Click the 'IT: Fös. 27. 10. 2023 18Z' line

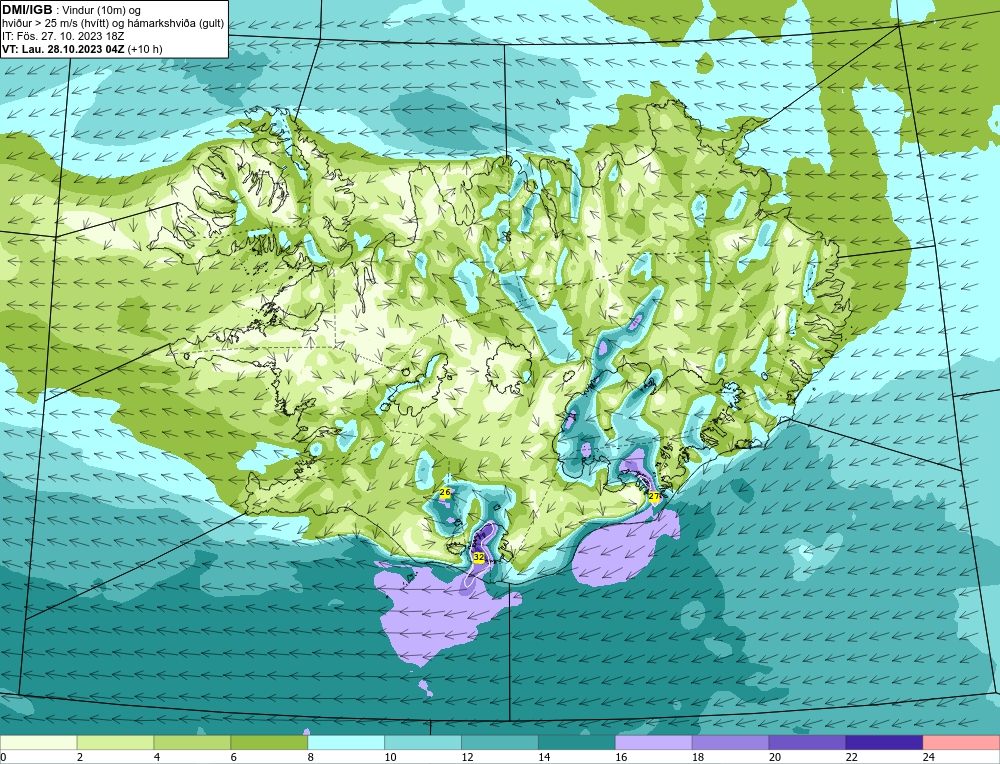[63, 36]
